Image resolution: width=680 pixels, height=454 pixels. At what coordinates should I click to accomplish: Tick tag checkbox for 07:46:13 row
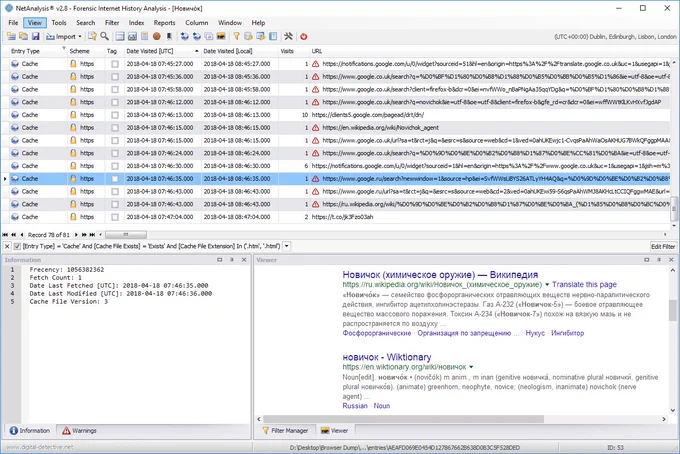click(x=115, y=115)
